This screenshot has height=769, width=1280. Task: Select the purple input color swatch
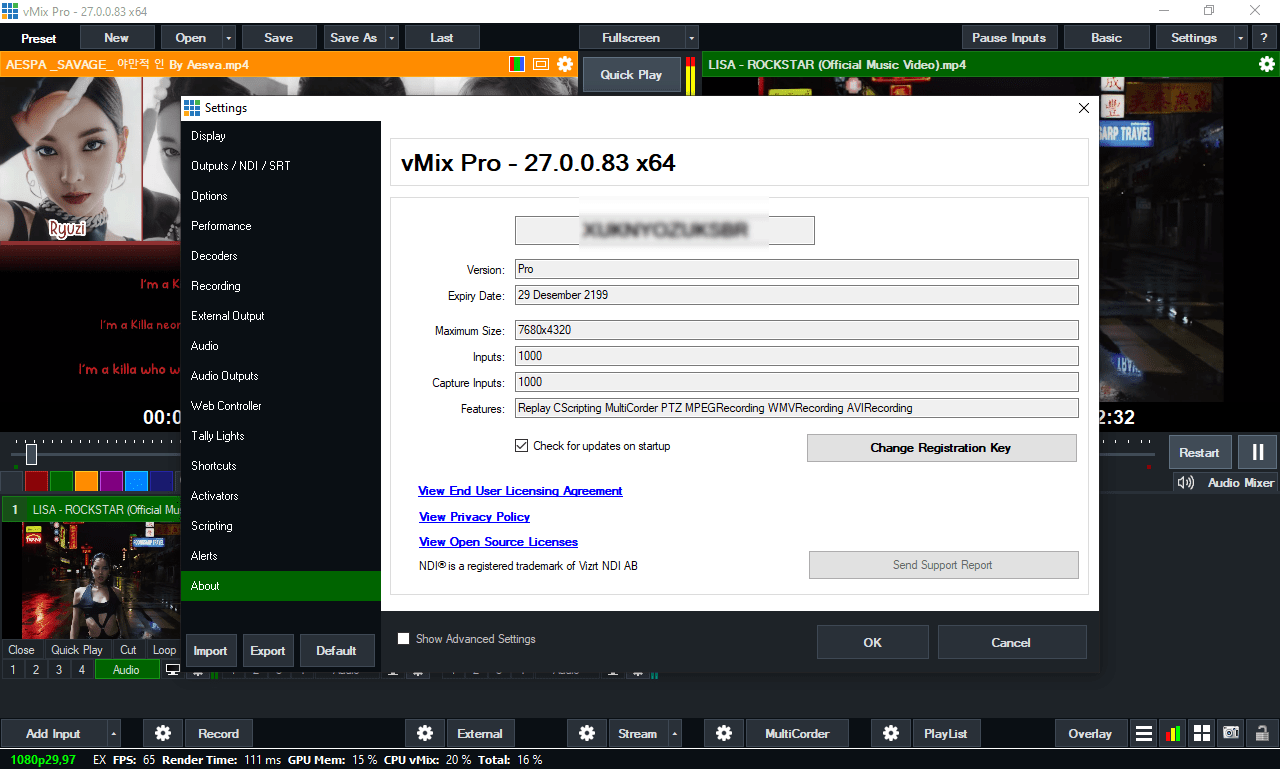pyautogui.click(x=111, y=481)
